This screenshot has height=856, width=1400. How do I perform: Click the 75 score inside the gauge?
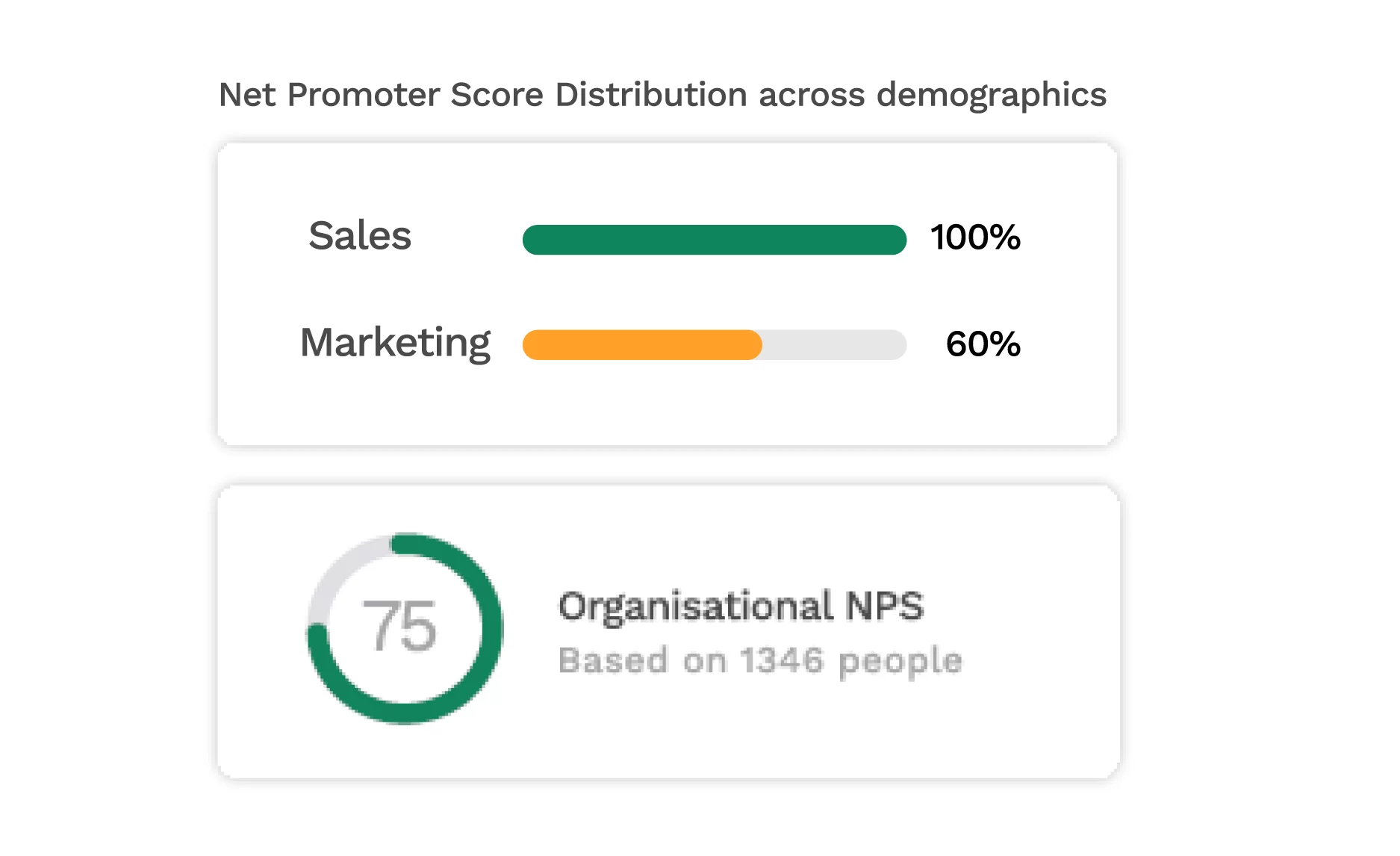(x=399, y=627)
